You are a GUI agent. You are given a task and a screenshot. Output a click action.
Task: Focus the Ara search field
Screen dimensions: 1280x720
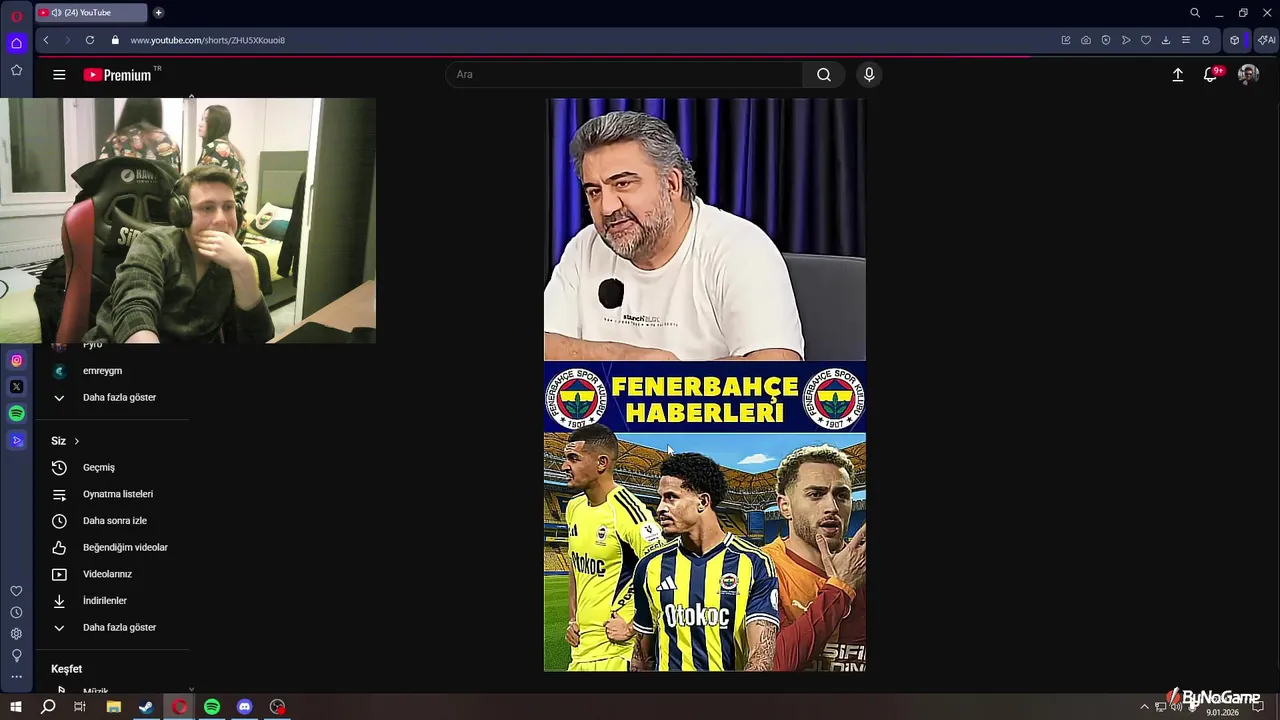pos(624,75)
